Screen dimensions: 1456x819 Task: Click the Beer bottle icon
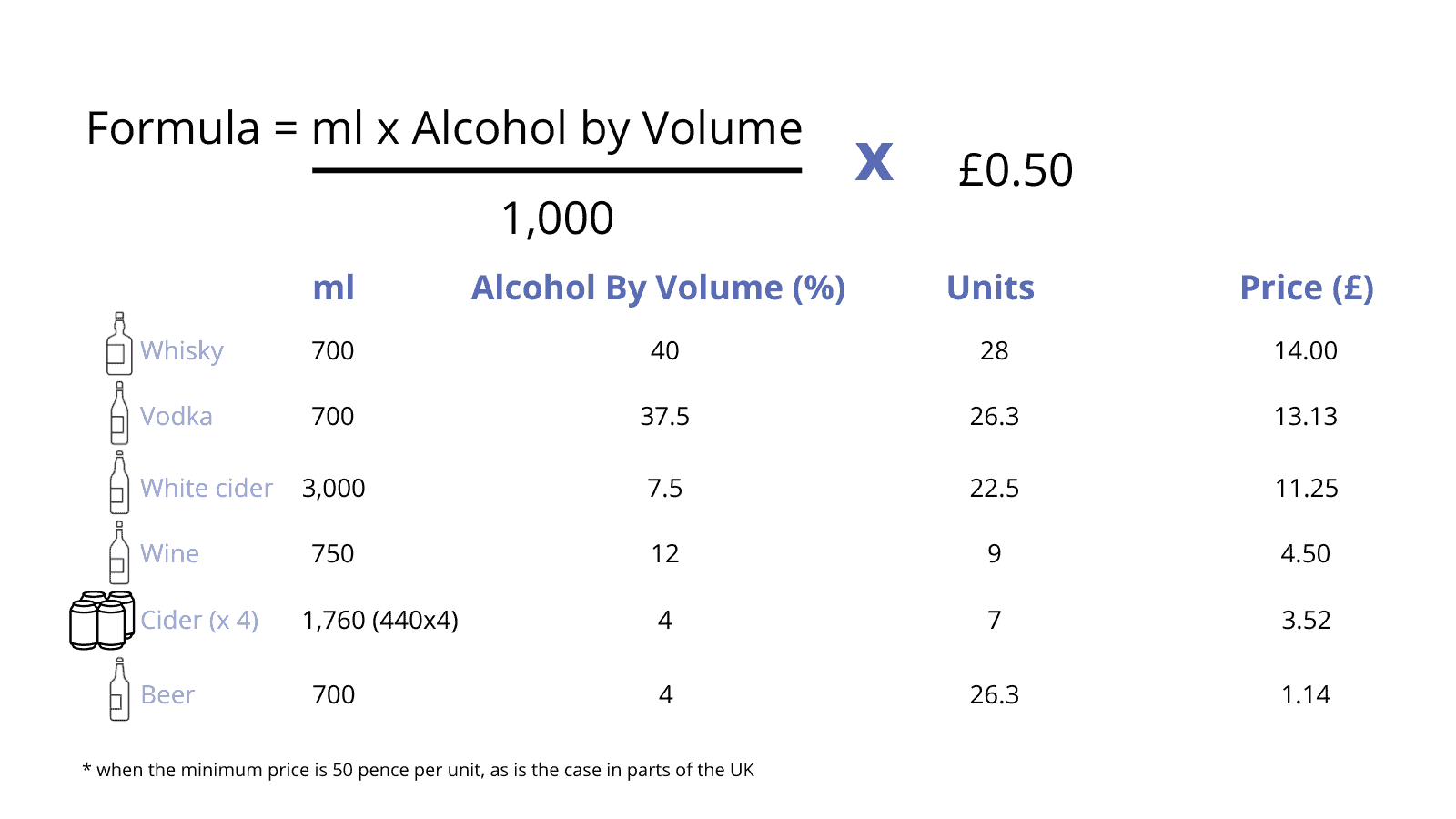tap(119, 691)
